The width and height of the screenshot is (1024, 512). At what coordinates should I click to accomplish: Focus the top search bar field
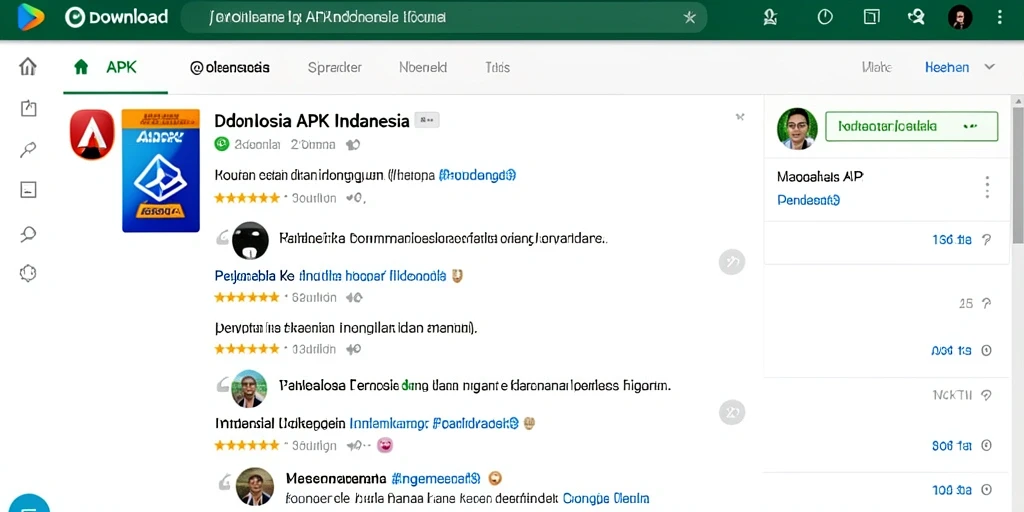pyautogui.click(x=443, y=18)
